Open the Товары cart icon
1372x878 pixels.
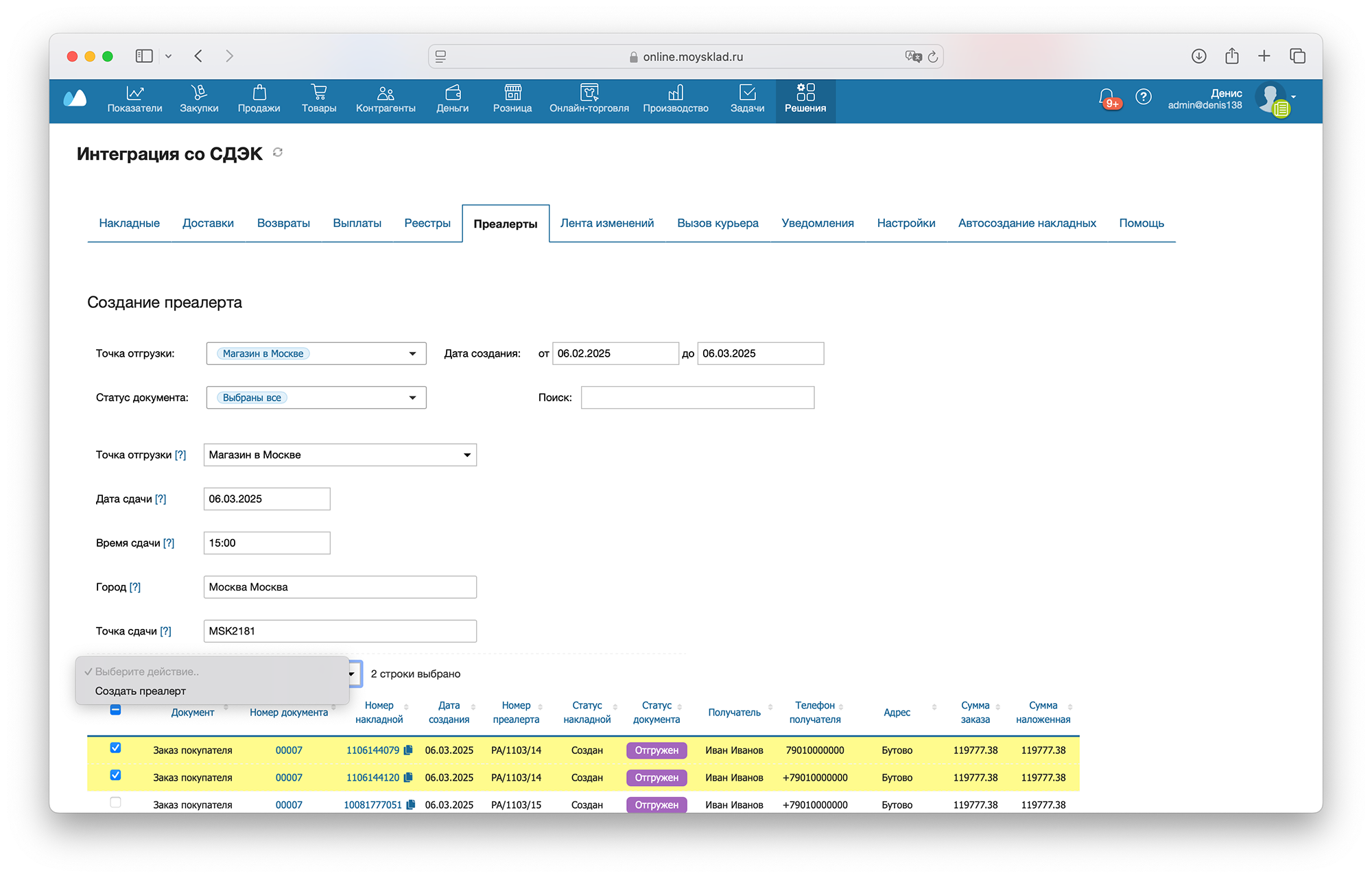click(x=318, y=93)
